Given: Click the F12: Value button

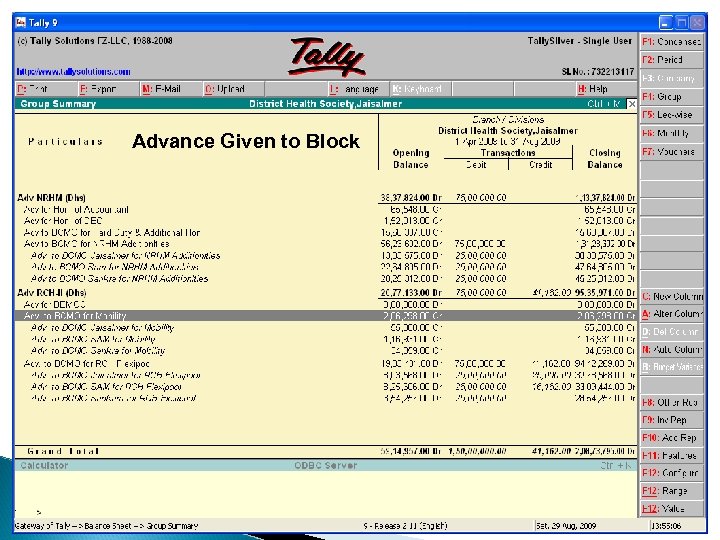Looking at the screenshot, I should pyautogui.click(x=671, y=508).
